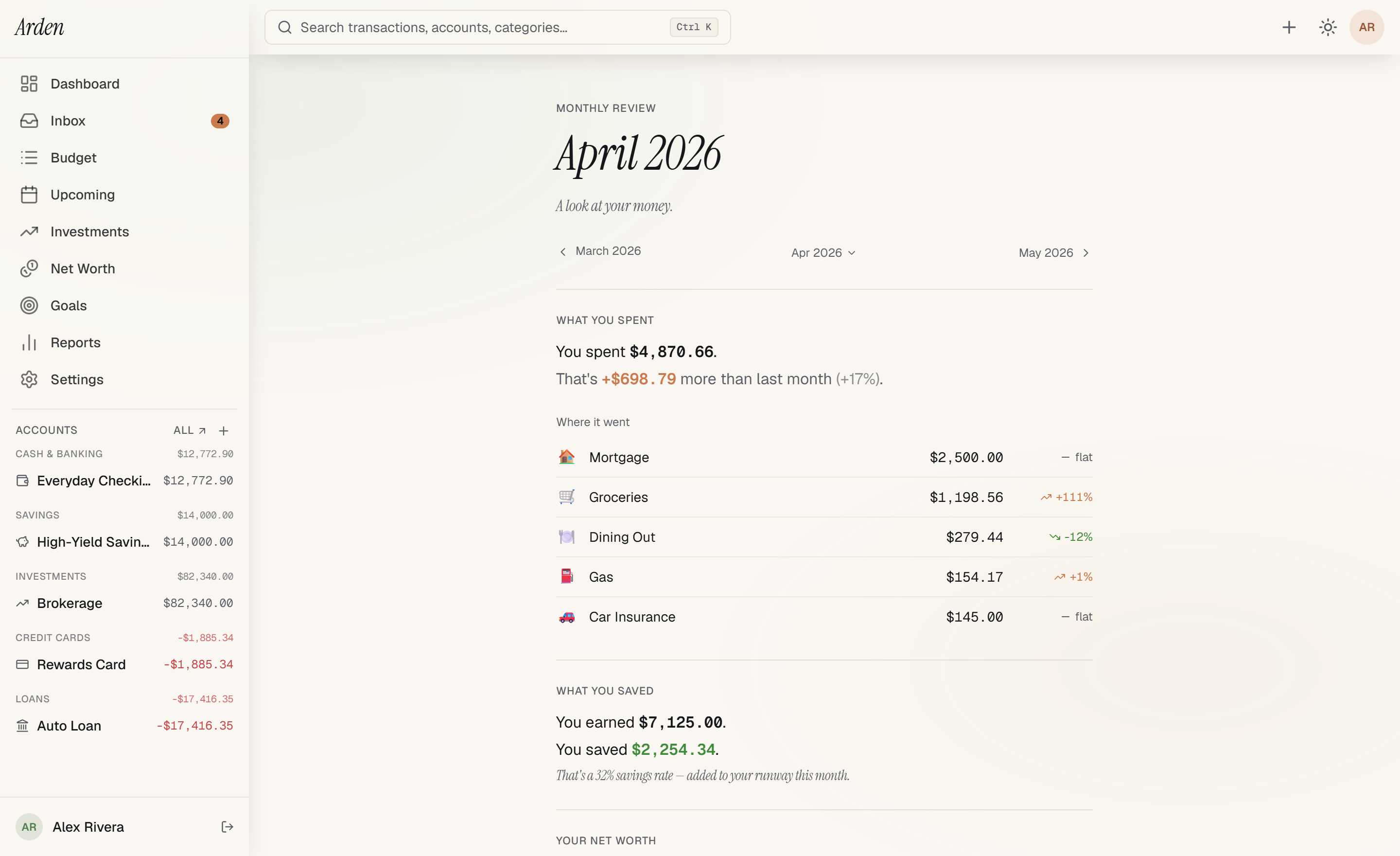Image resolution: width=1400 pixels, height=856 pixels.
Task: Click Alex Rivera profile name
Action: (x=88, y=827)
